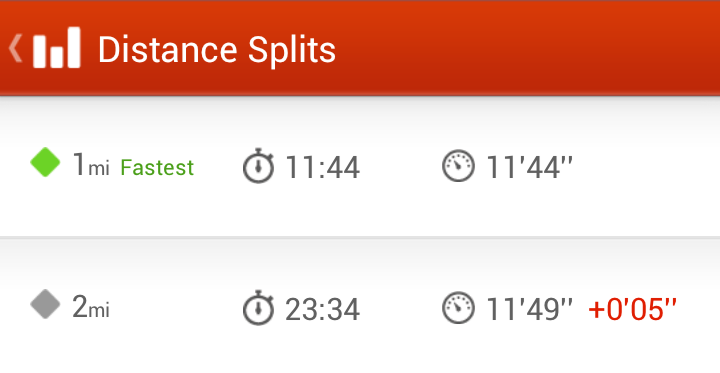Click the orange header bar
720x373 pixels.
coord(360,48)
